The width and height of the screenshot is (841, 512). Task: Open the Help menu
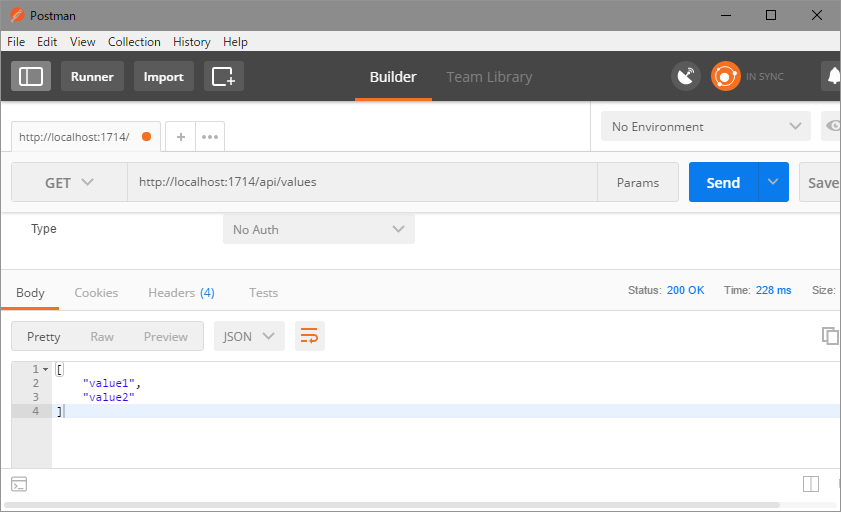(235, 42)
